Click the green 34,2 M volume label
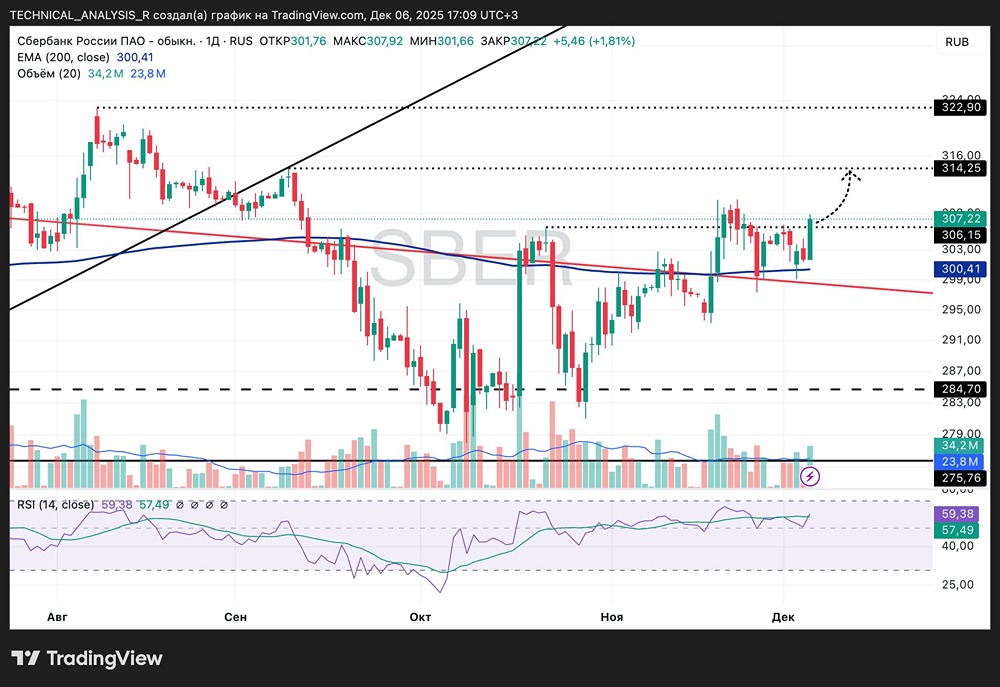 961,444
